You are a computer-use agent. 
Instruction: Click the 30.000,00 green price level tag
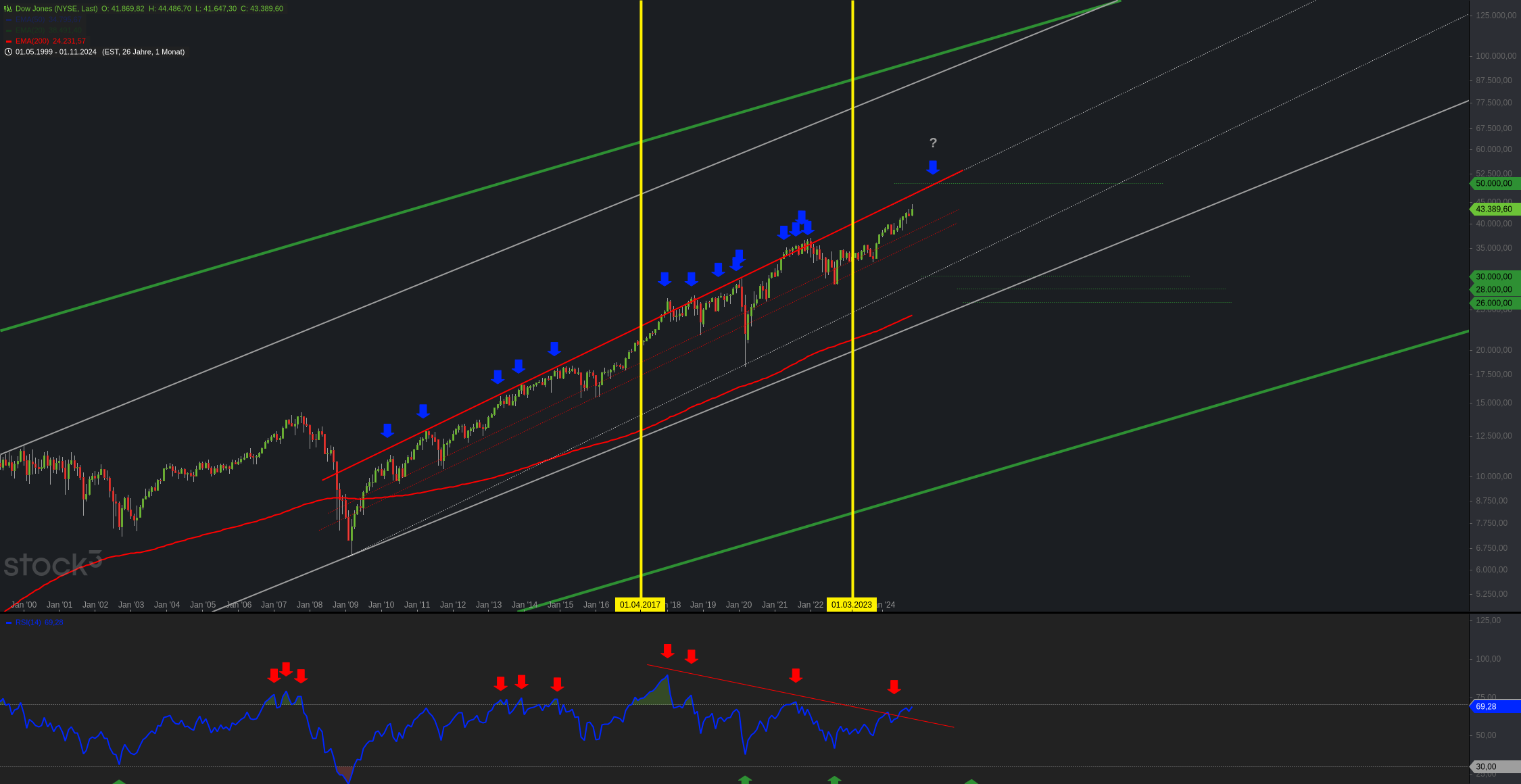click(1494, 276)
